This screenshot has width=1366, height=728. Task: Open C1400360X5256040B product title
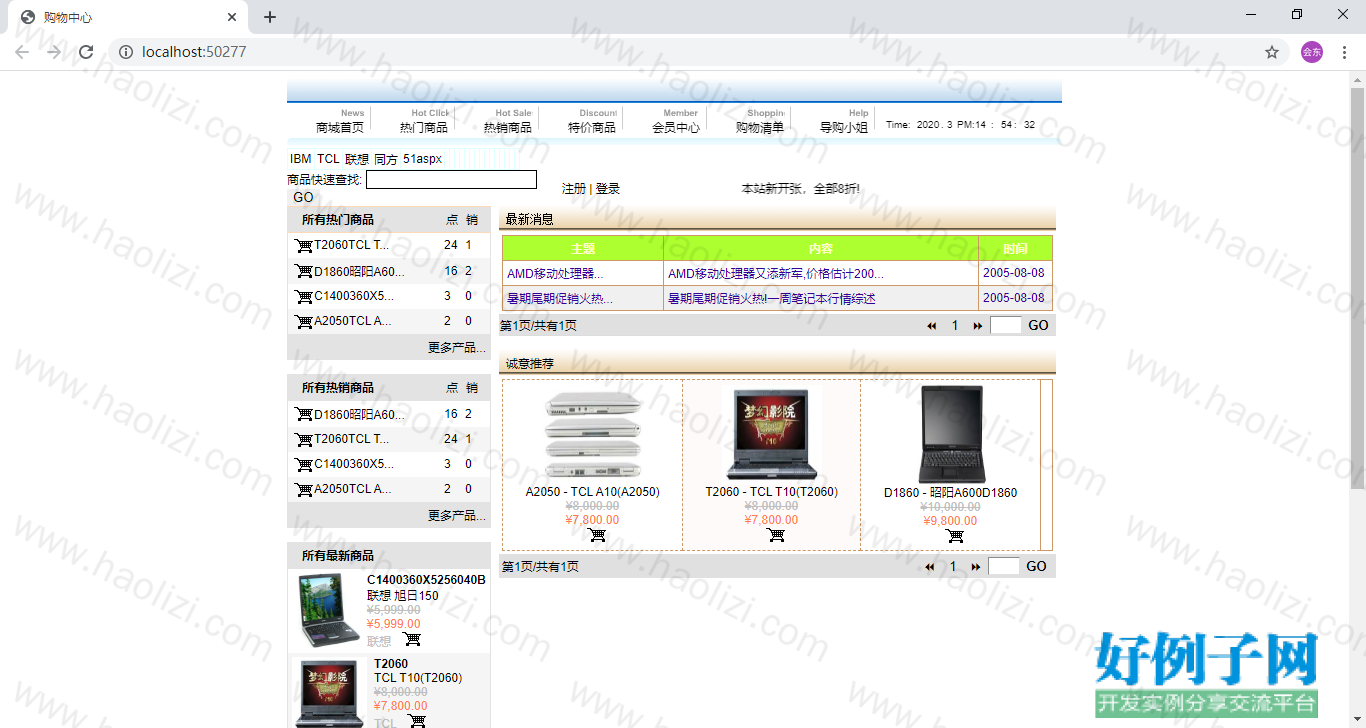(426, 580)
